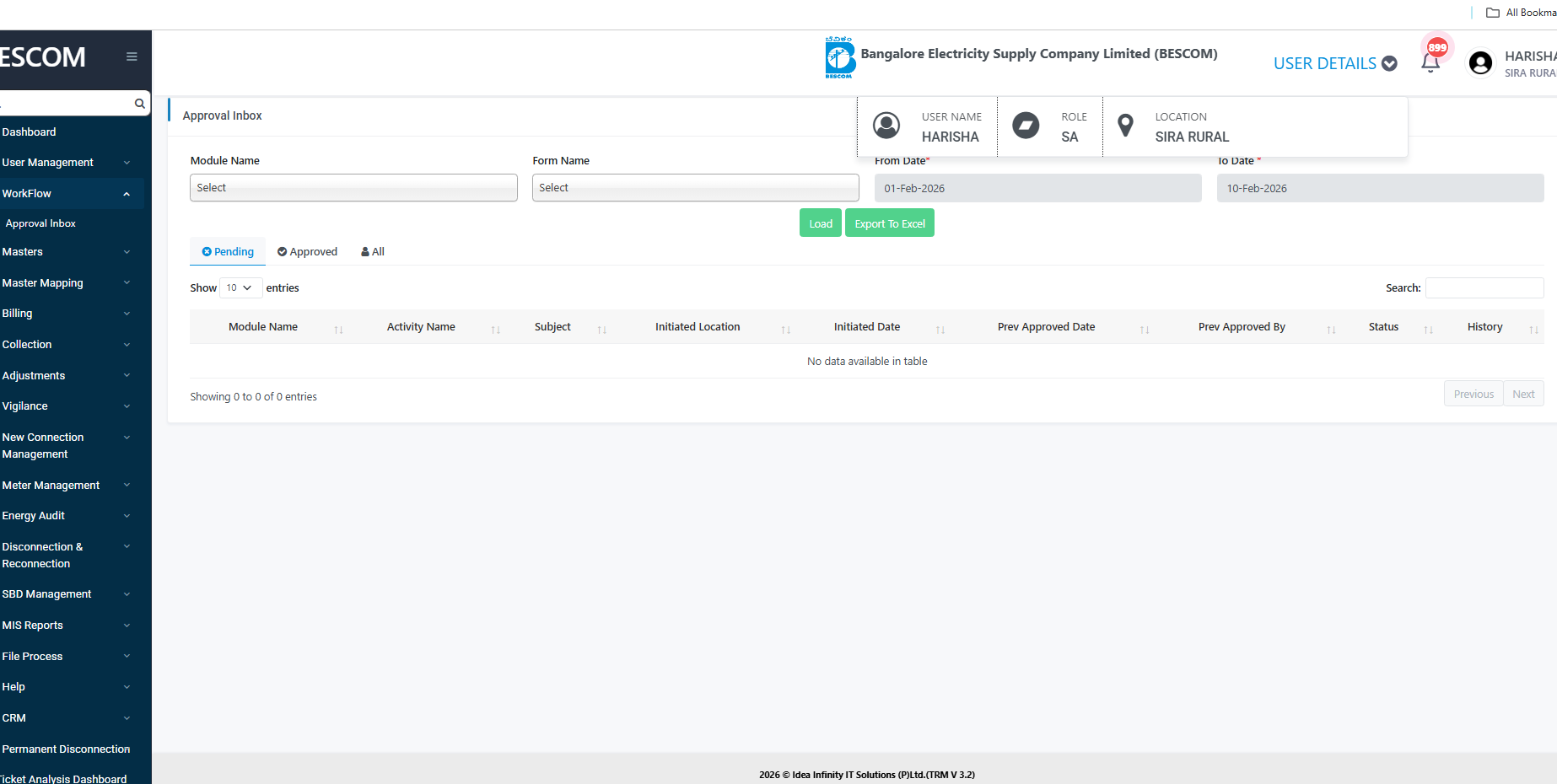Switch to the Pending tab
The image size is (1557, 784).
point(228,252)
